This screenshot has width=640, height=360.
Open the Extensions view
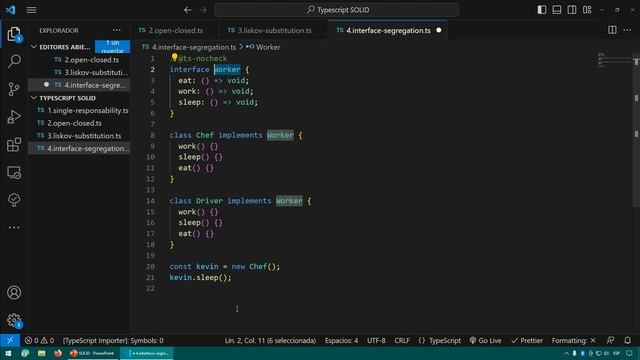tap(14, 144)
